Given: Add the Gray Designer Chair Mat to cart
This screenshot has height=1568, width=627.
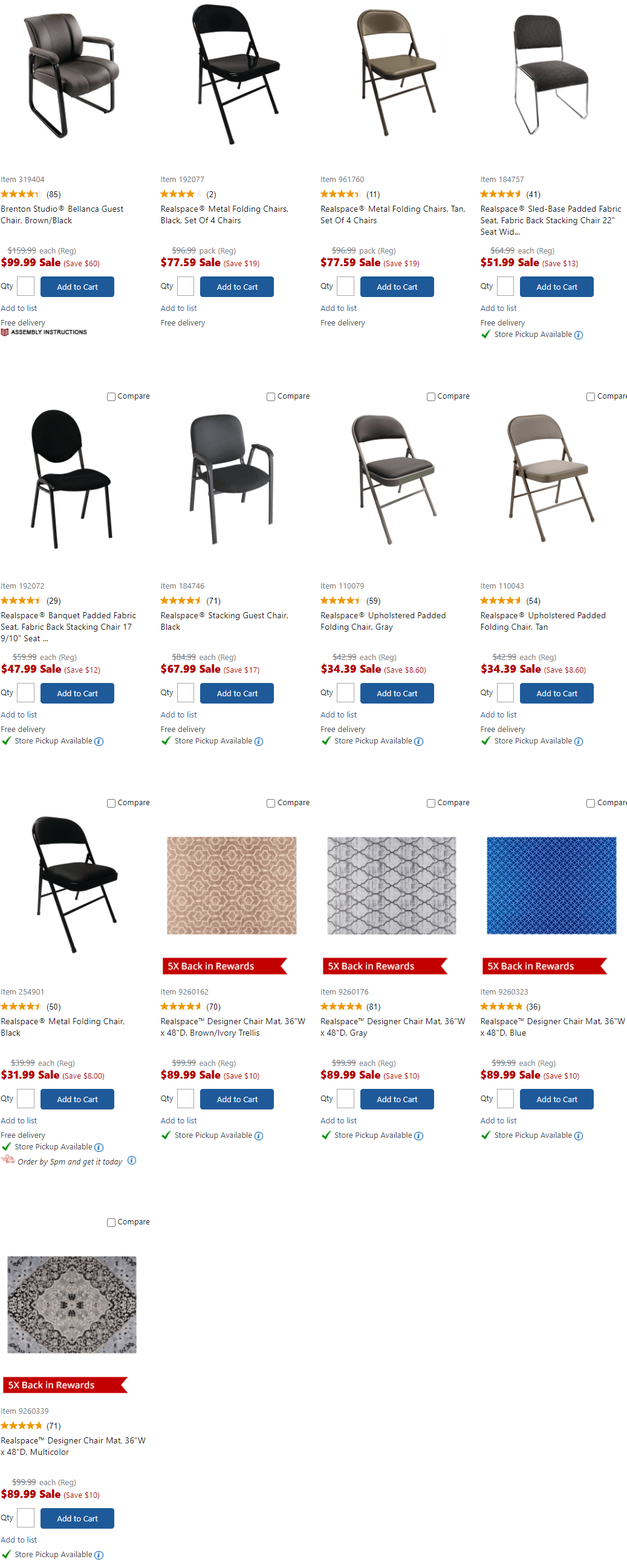Looking at the screenshot, I should [397, 1099].
